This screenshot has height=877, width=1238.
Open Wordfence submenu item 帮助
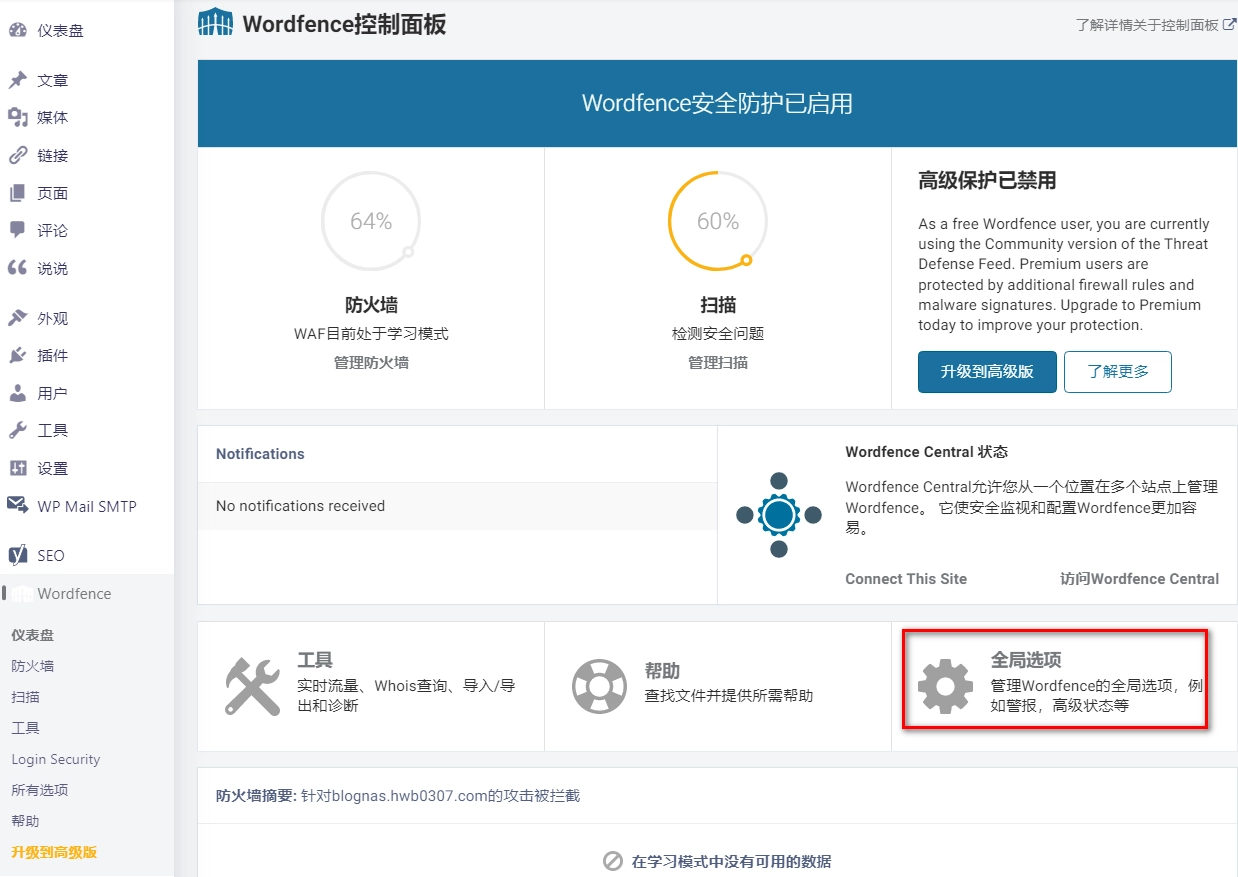pyautogui.click(x=25, y=821)
